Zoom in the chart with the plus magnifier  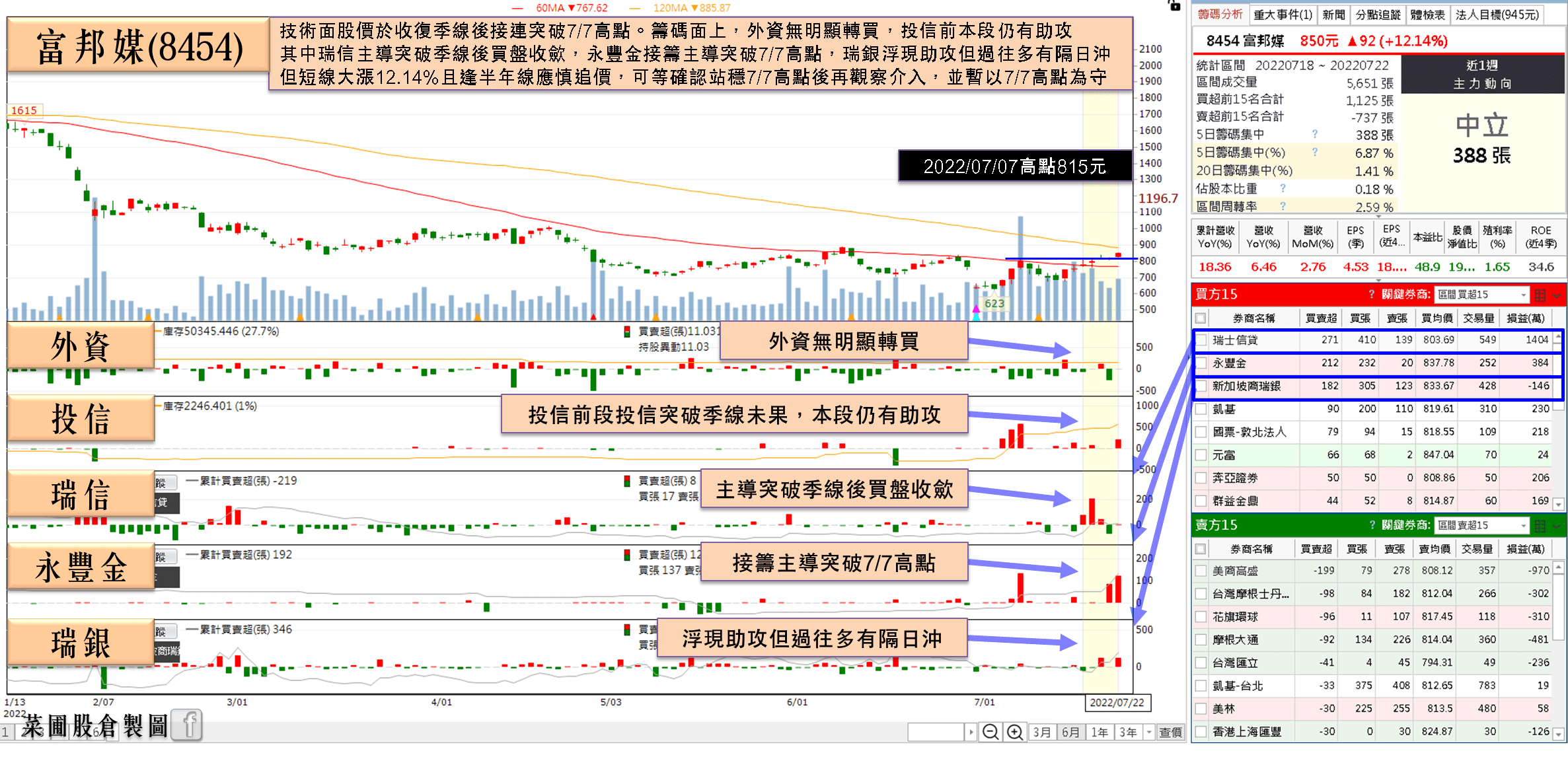(x=1015, y=732)
